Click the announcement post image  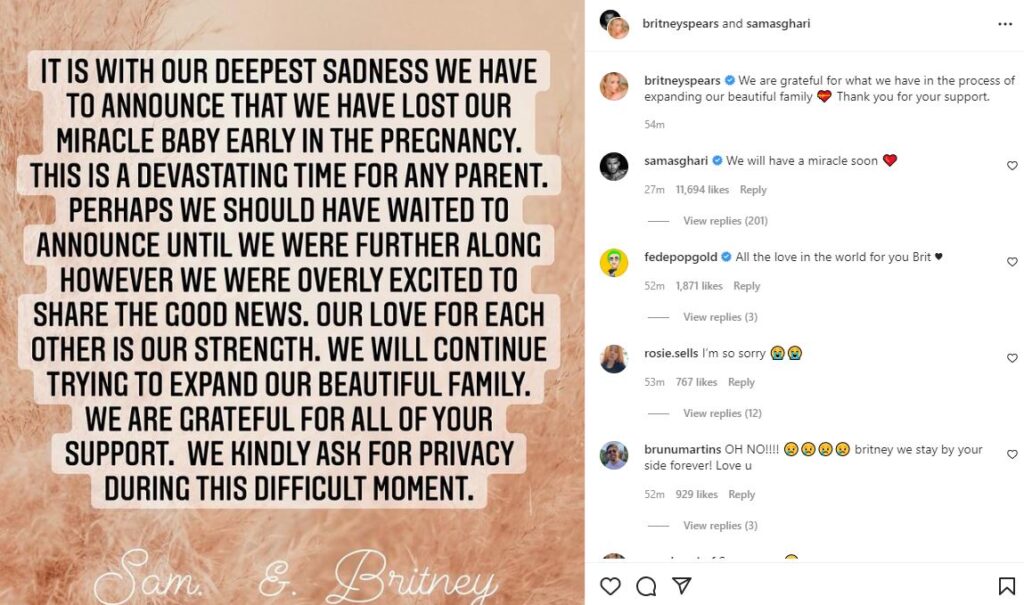tap(292, 302)
